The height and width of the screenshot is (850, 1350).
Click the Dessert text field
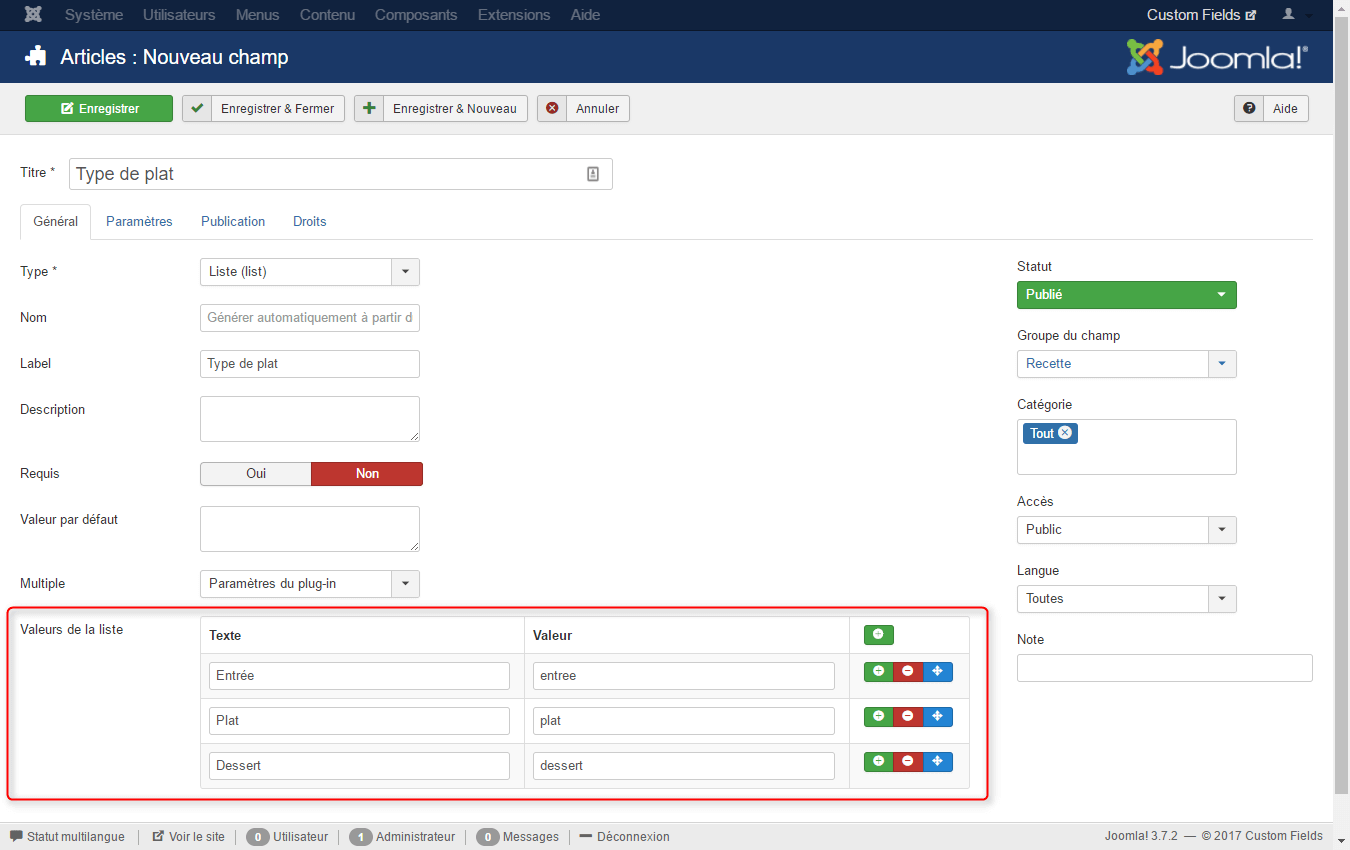359,766
